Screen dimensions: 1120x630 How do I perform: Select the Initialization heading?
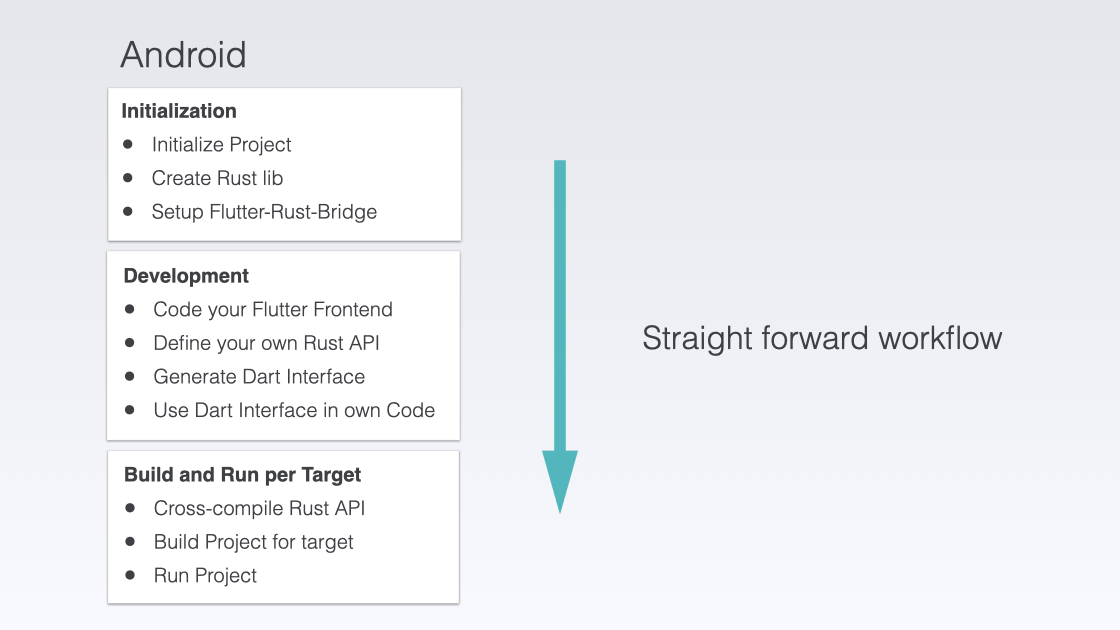[179, 111]
